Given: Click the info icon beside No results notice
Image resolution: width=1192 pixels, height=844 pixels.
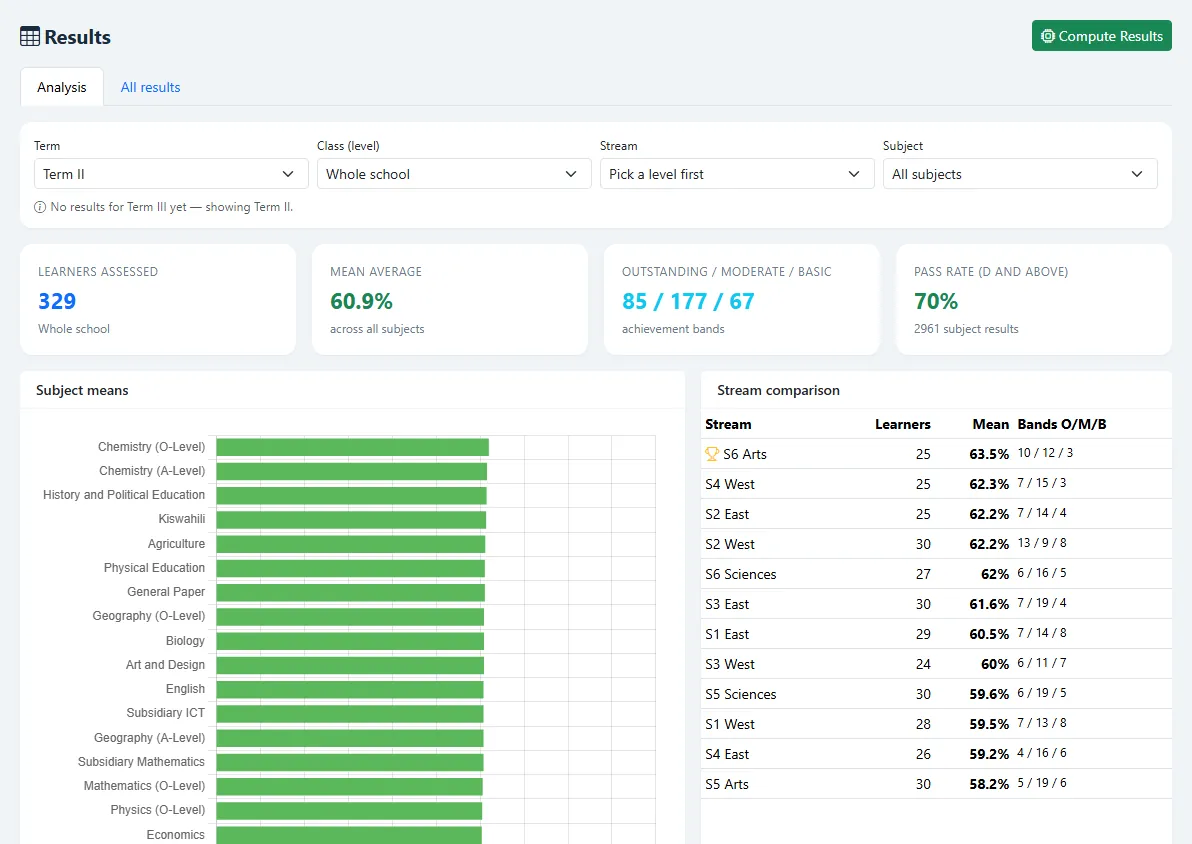Looking at the screenshot, I should pos(40,207).
